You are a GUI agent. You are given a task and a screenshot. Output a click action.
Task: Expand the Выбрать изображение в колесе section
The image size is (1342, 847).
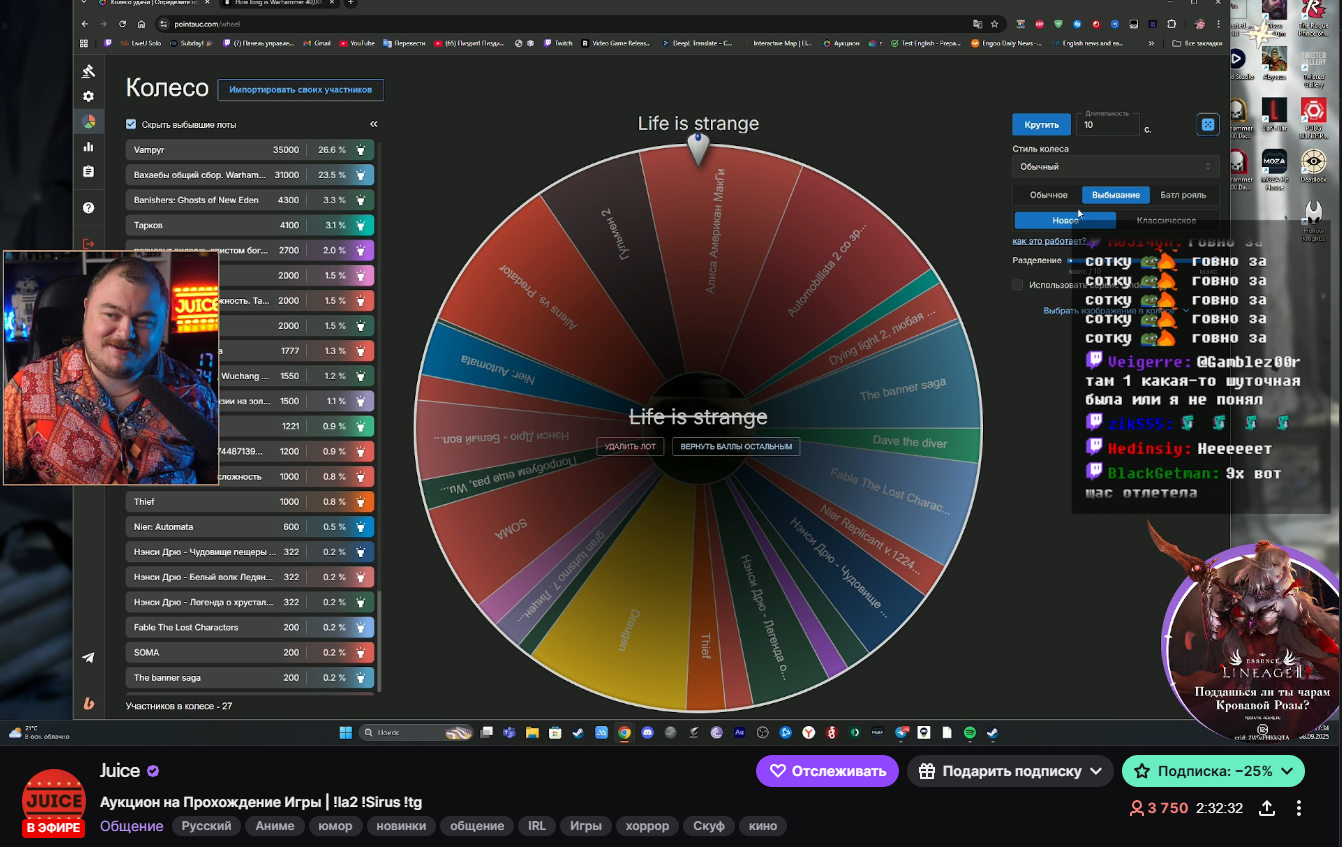click(1115, 311)
